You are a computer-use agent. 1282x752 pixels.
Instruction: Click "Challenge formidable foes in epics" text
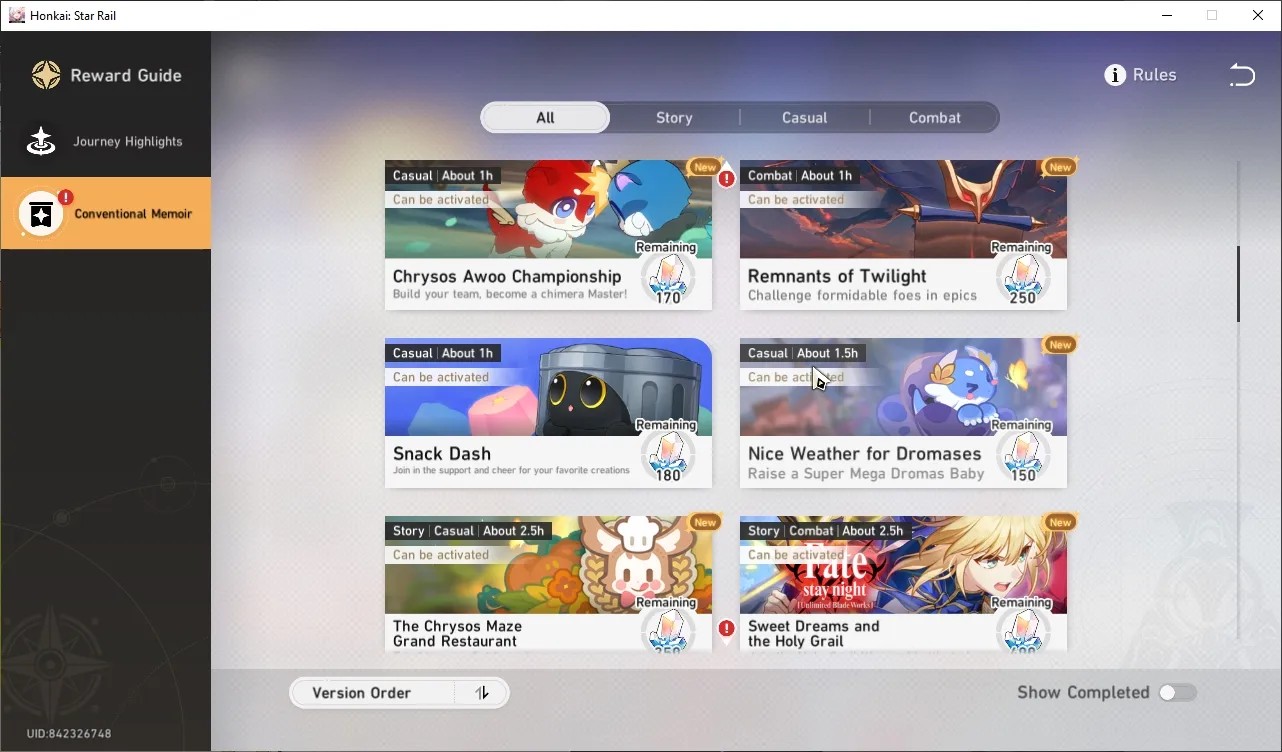(862, 296)
